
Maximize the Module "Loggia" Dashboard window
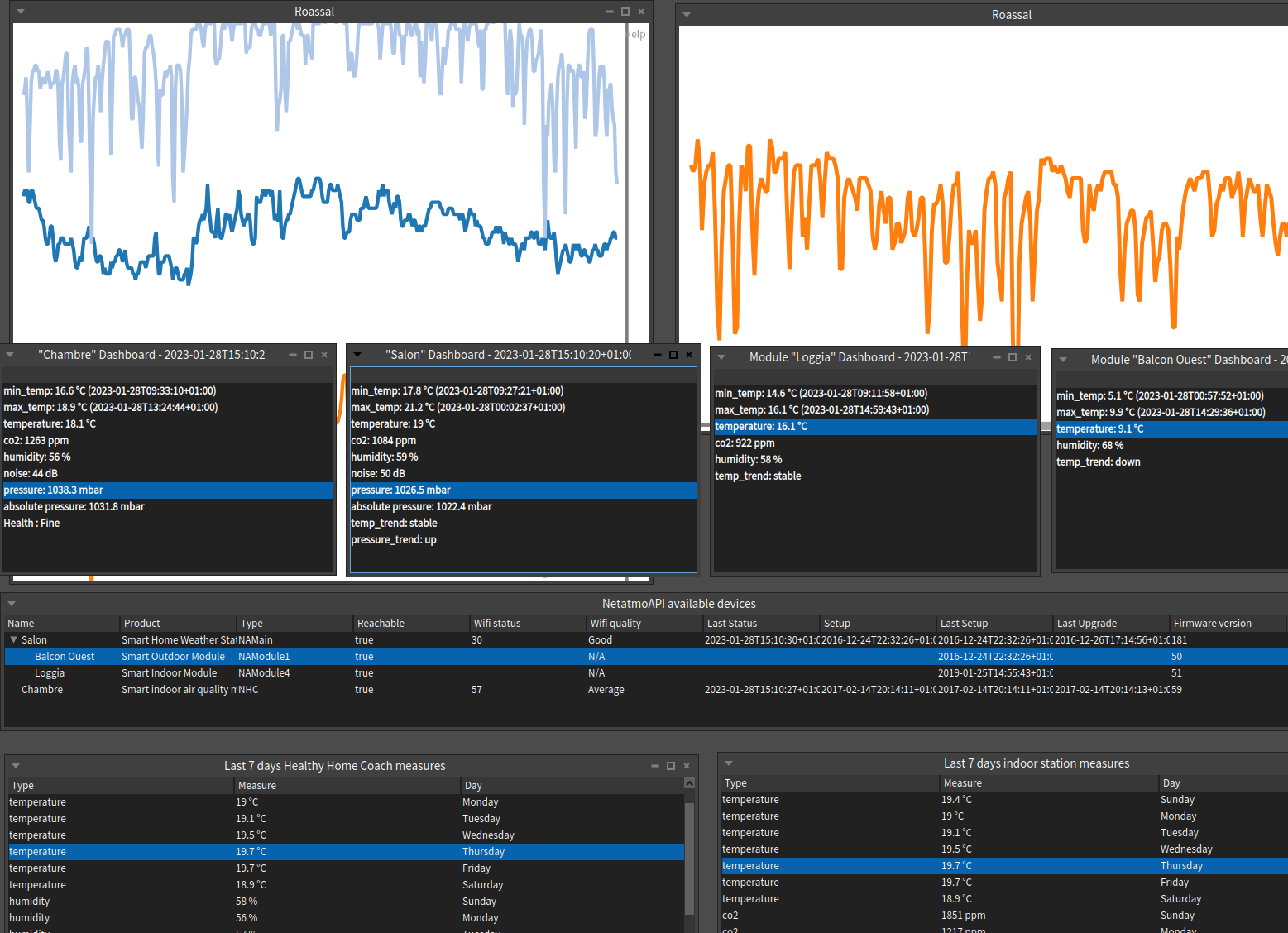1013,357
